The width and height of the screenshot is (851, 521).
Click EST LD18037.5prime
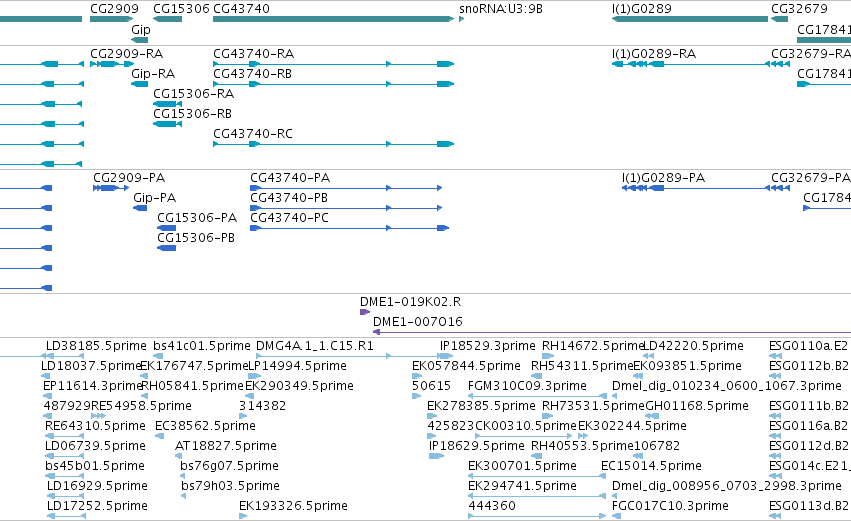click(91, 366)
